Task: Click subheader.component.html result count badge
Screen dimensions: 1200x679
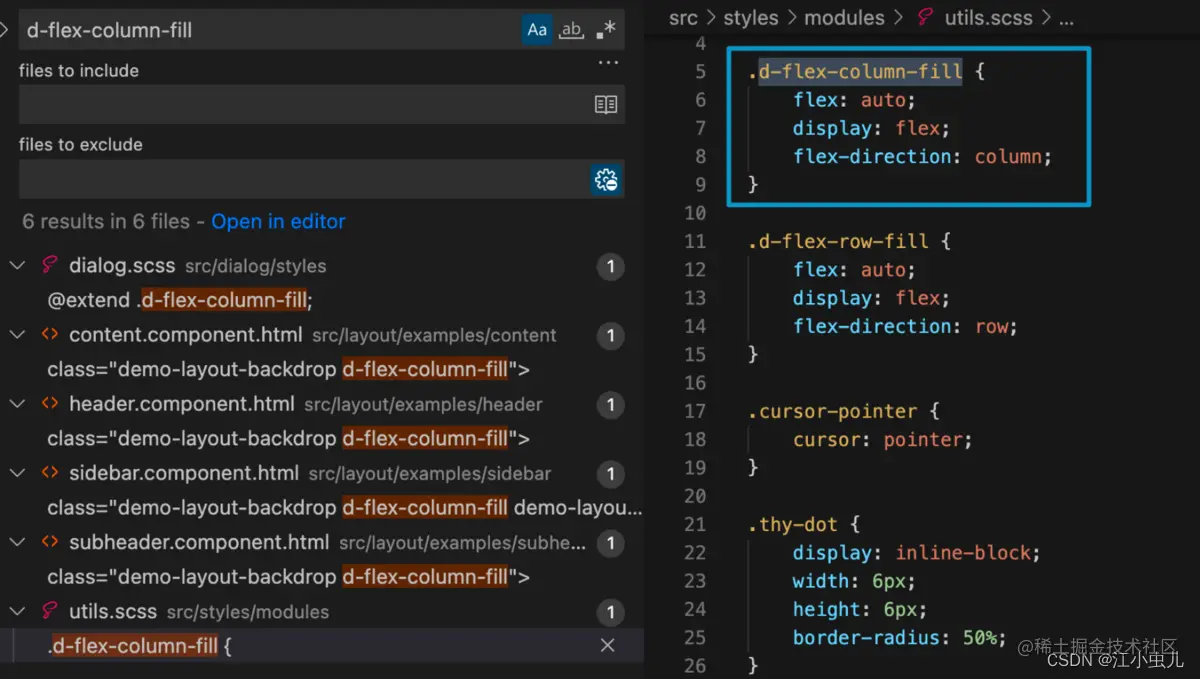Action: tap(610, 544)
